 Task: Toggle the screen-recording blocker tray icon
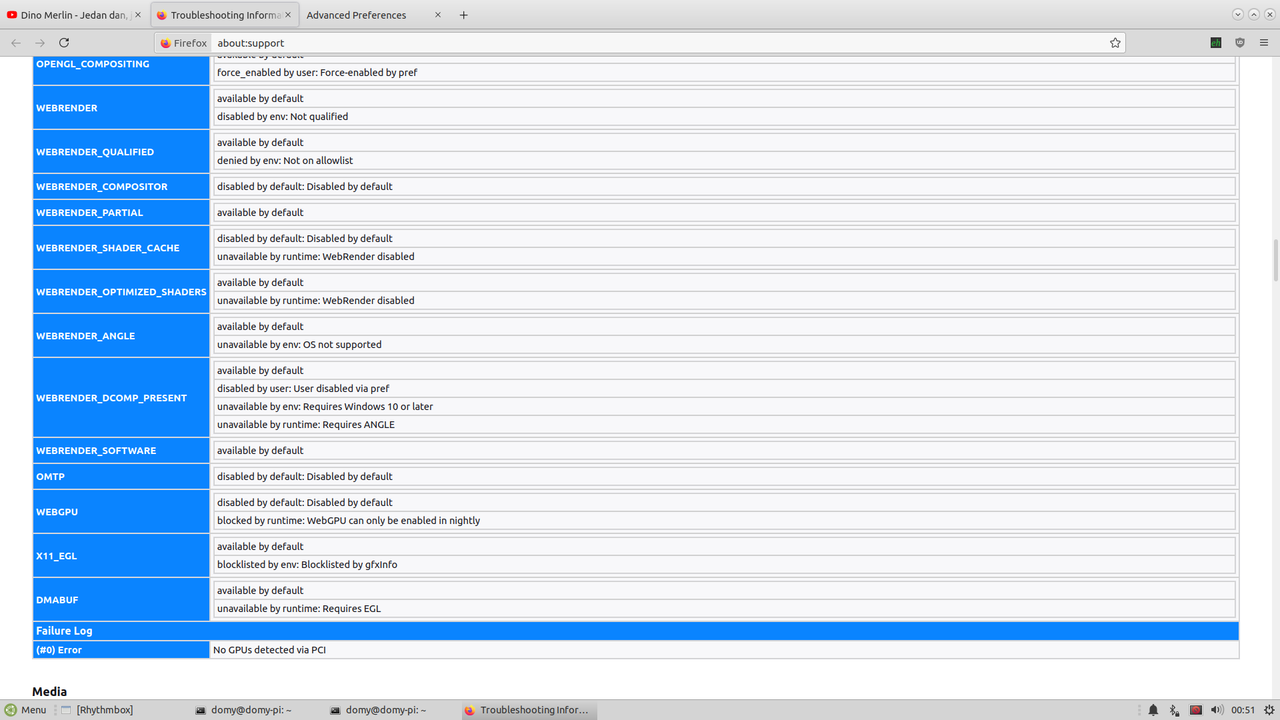pos(1195,710)
